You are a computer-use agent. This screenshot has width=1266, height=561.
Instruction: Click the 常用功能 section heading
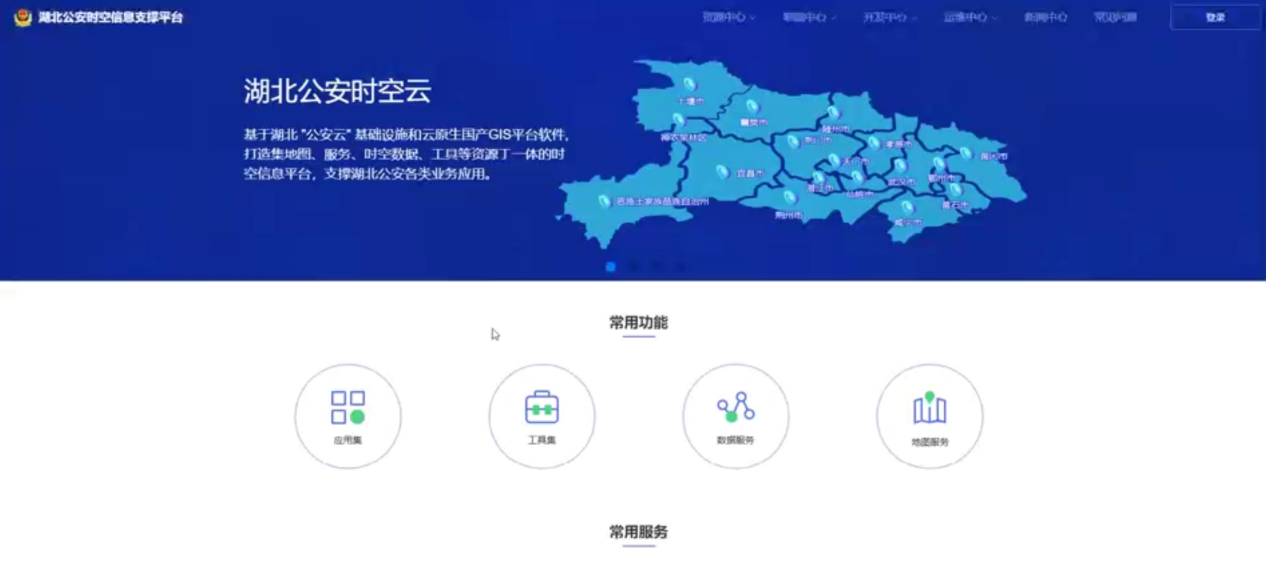(639, 323)
